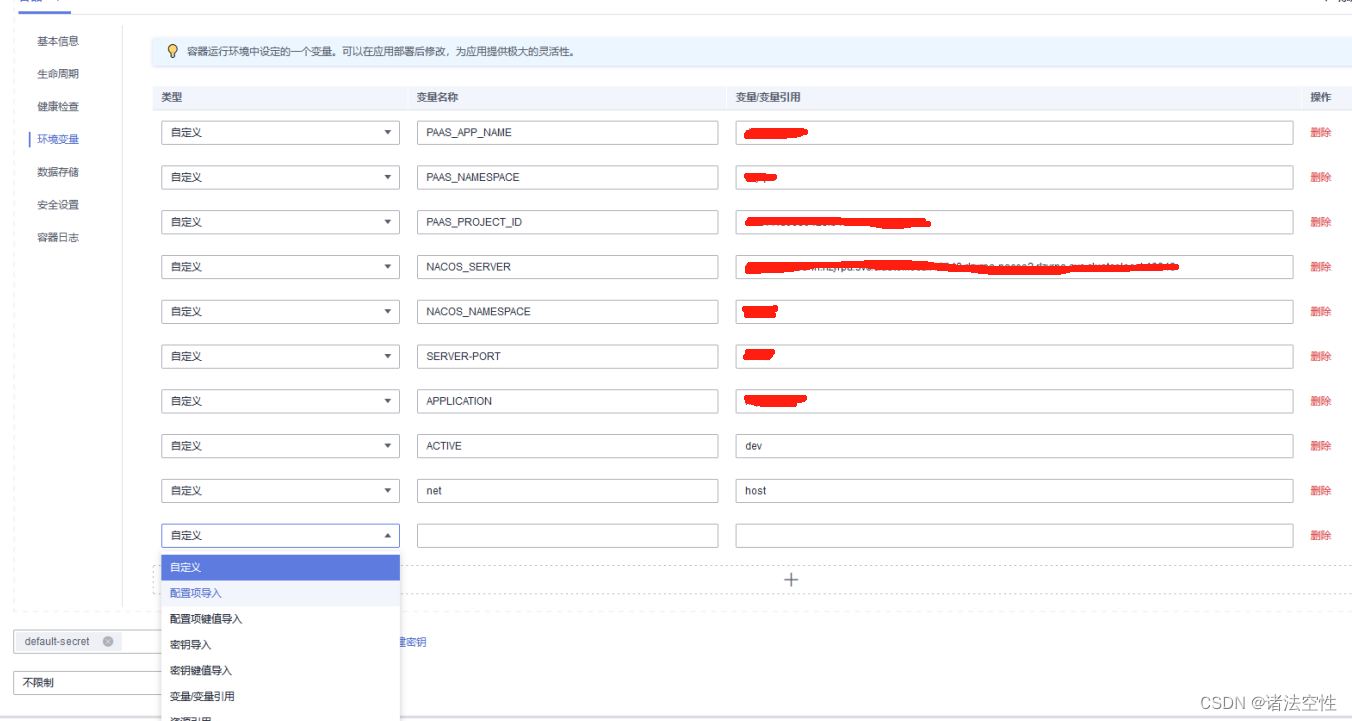The image size is (1352, 721).
Task: Delete the empty last variable row
Action: (x=1321, y=535)
